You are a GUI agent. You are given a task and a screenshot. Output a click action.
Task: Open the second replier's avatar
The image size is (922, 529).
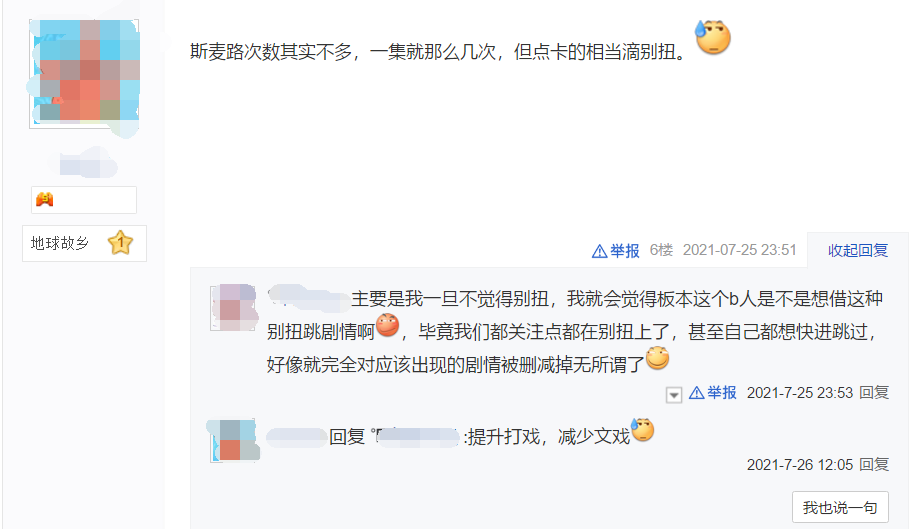coord(233,440)
